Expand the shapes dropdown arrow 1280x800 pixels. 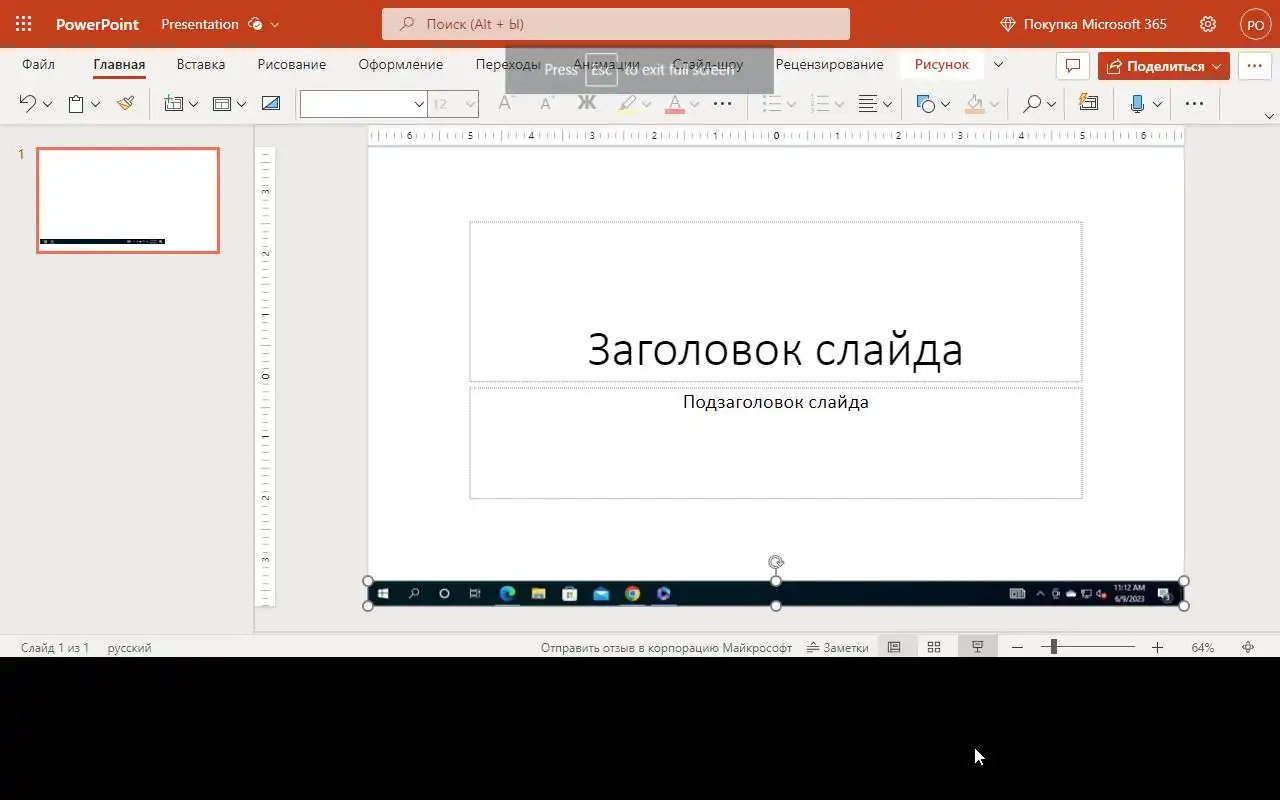[945, 104]
